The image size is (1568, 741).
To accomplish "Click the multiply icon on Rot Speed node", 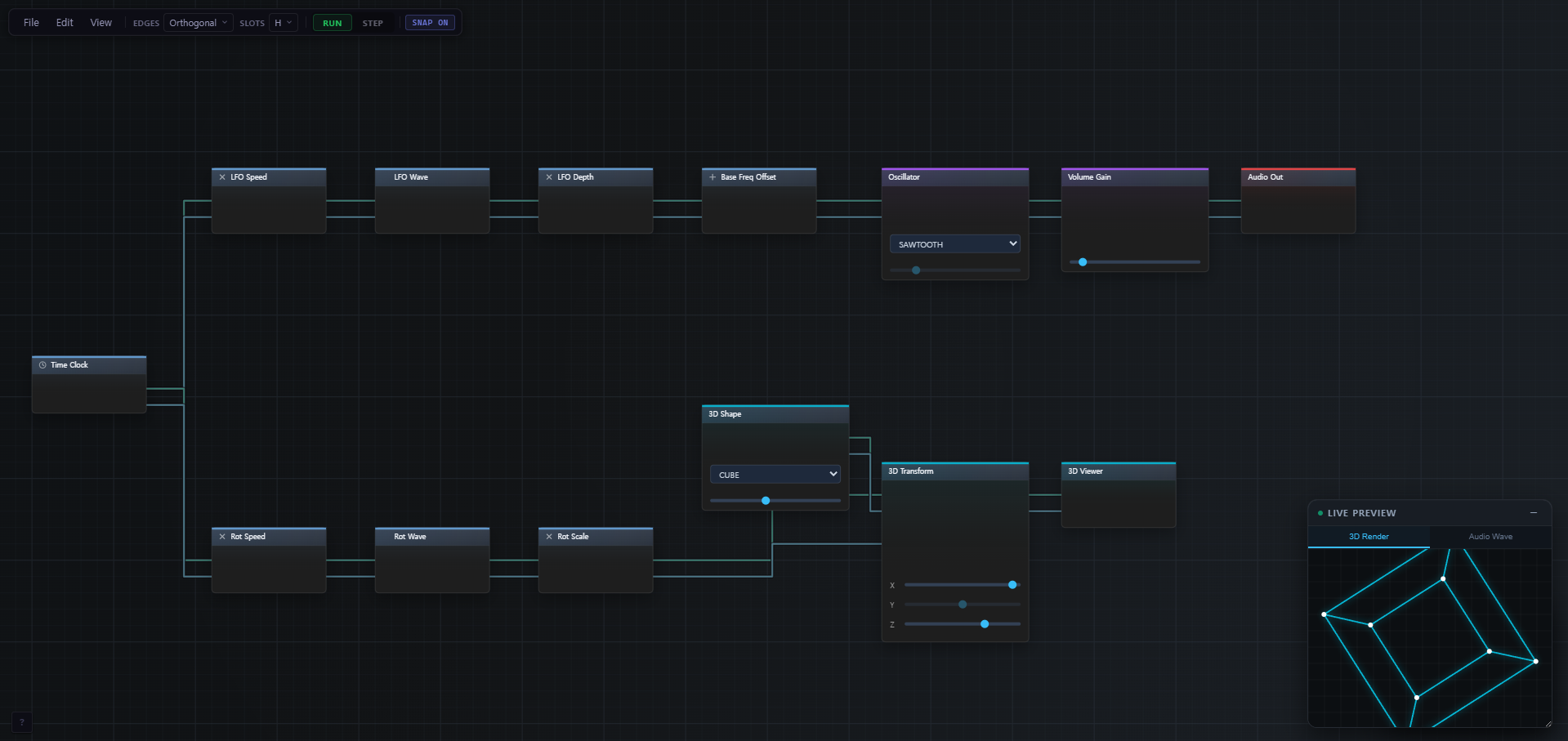I will tap(222, 537).
